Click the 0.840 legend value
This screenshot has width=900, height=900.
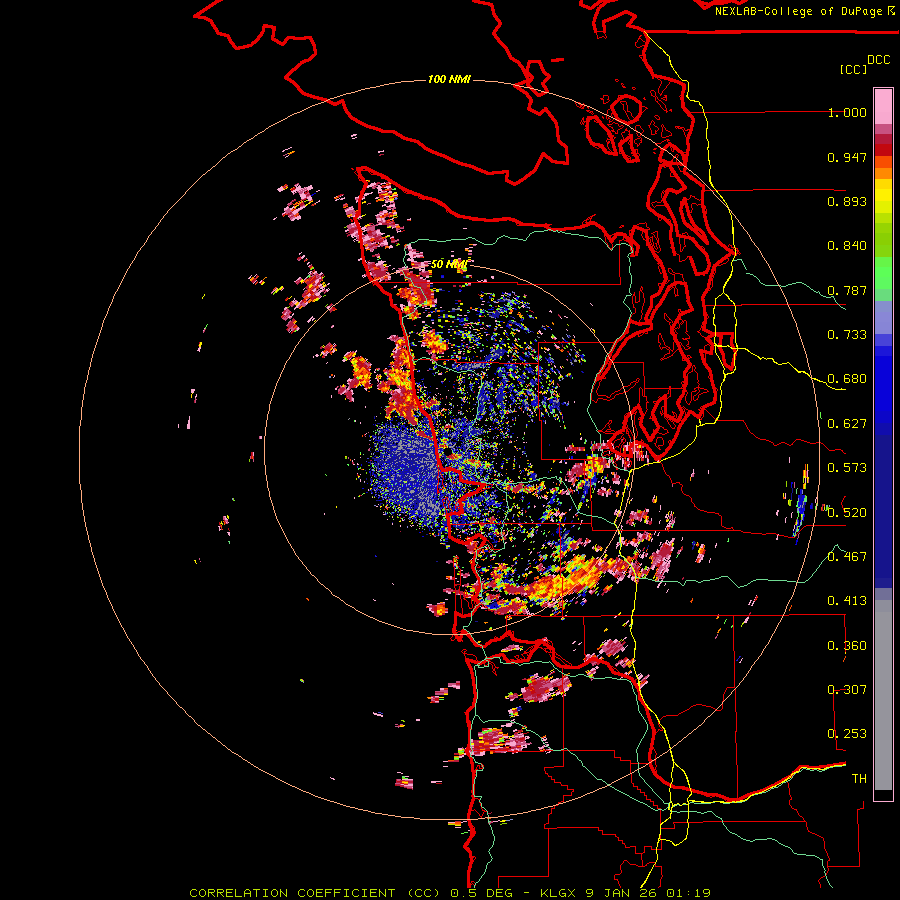coord(847,246)
